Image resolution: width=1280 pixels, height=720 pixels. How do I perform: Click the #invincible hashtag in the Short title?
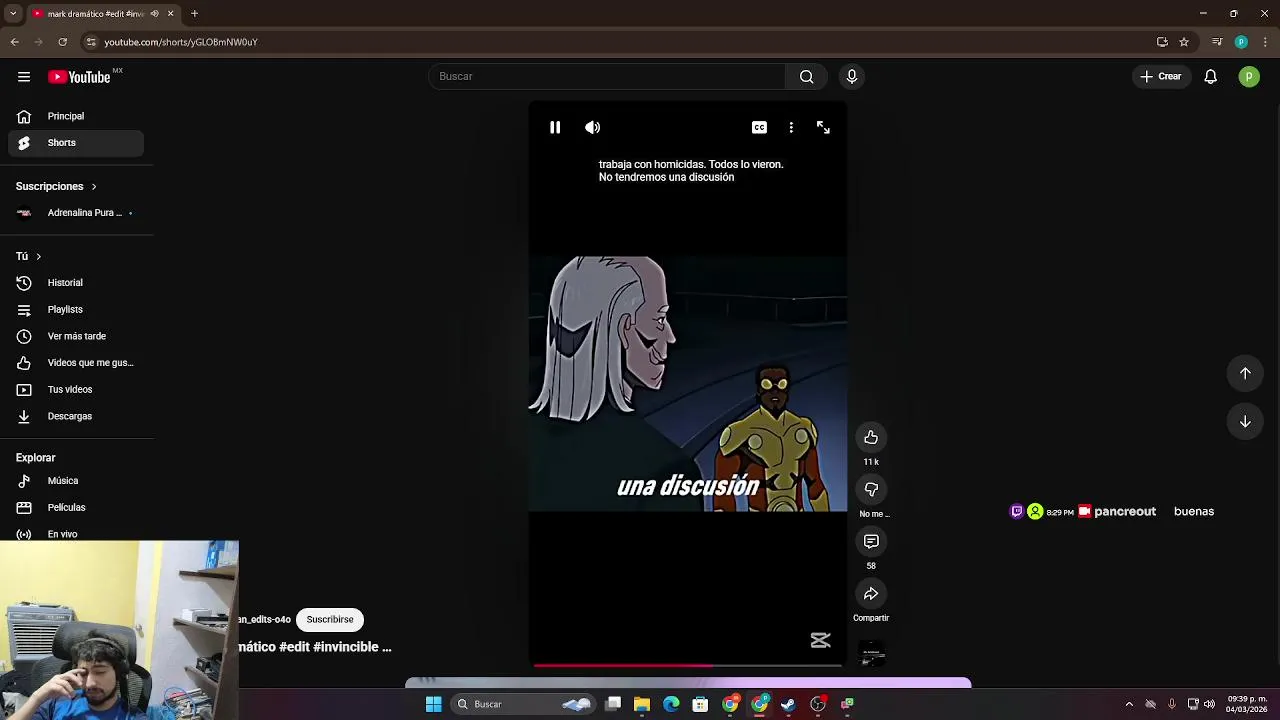346,647
